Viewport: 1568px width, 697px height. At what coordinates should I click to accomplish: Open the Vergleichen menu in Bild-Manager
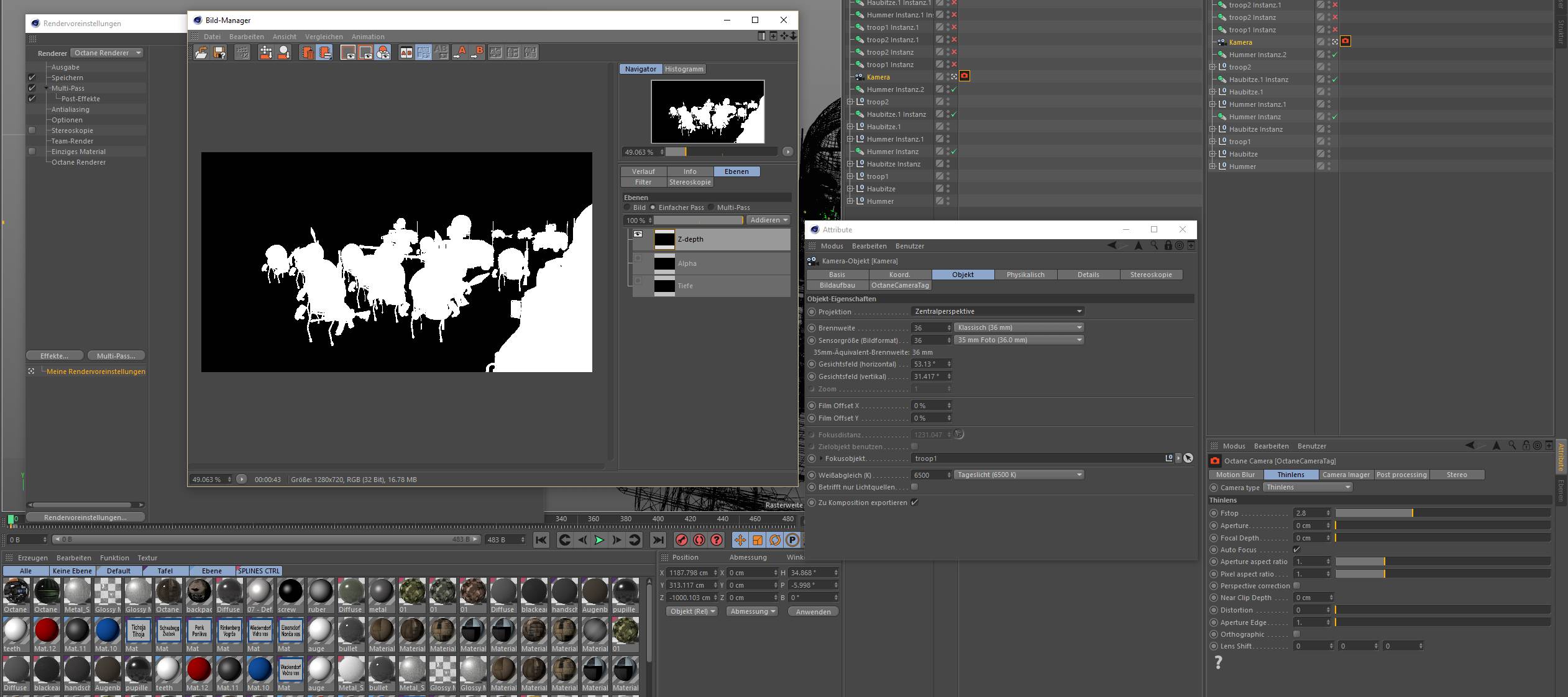(324, 37)
